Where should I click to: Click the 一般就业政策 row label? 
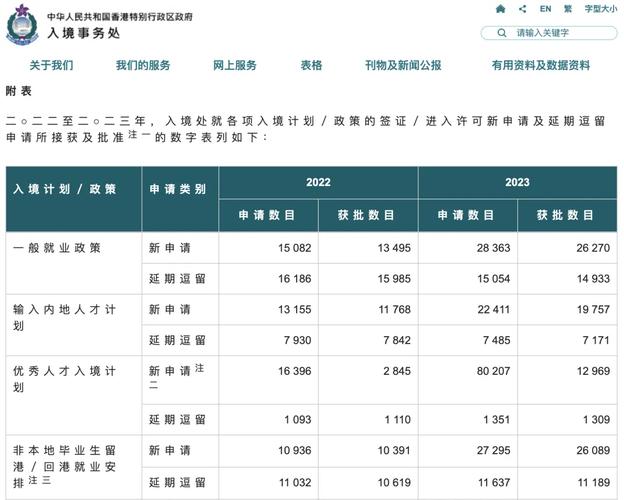pyautogui.click(x=57, y=248)
